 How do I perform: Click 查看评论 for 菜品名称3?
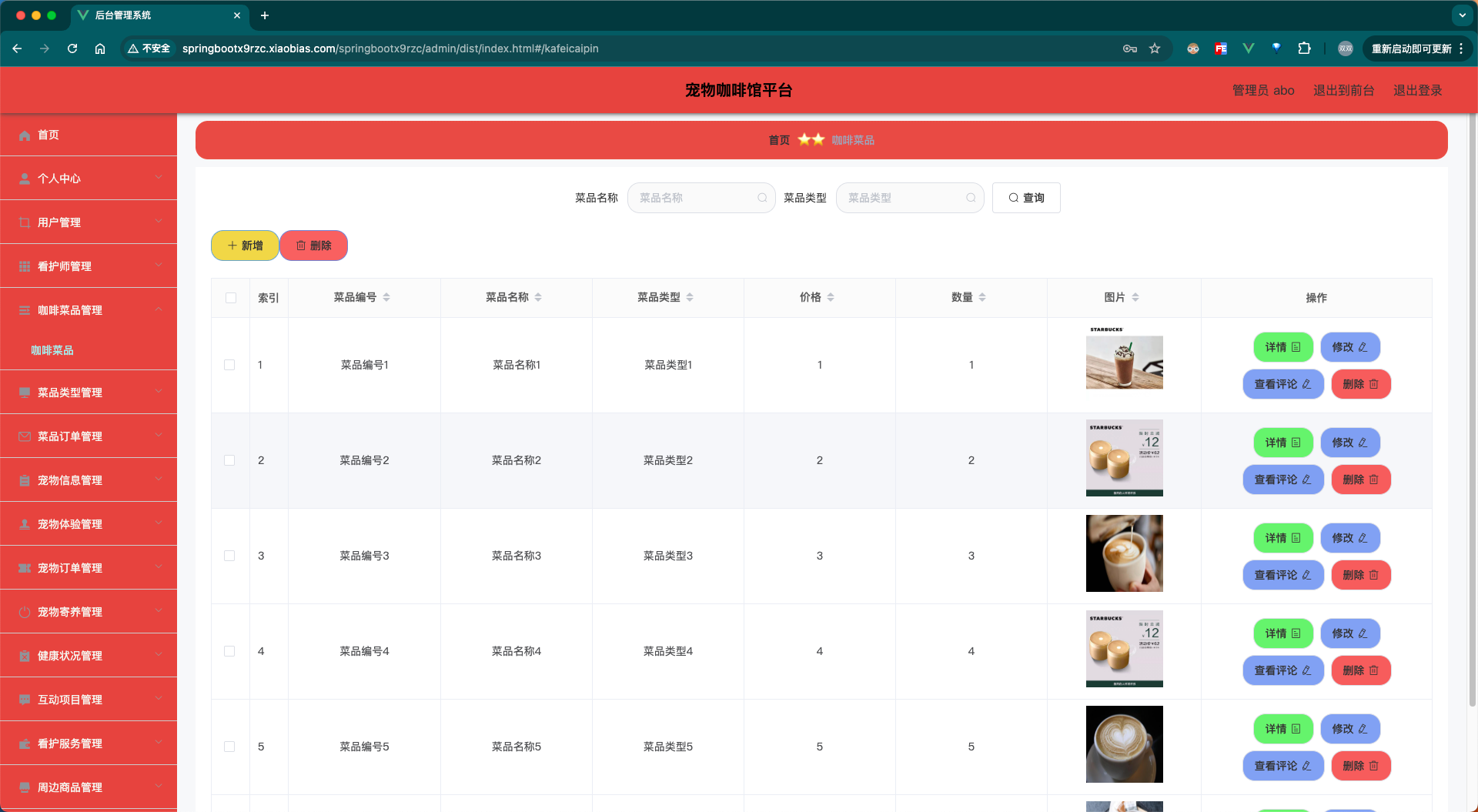pyautogui.click(x=1283, y=575)
